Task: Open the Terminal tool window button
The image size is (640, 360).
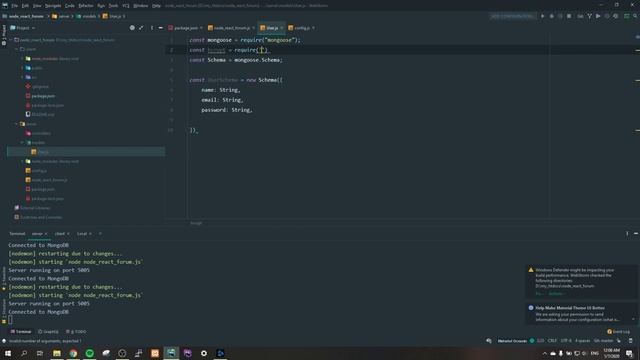Action: [21, 331]
